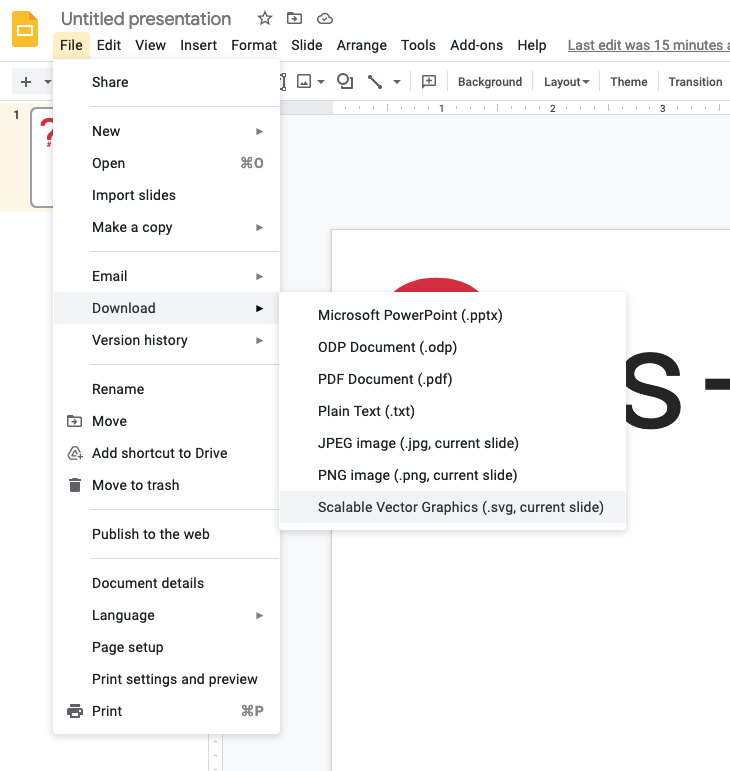Click the Untitled presentation title field
The height and width of the screenshot is (771, 730).
tap(146, 19)
